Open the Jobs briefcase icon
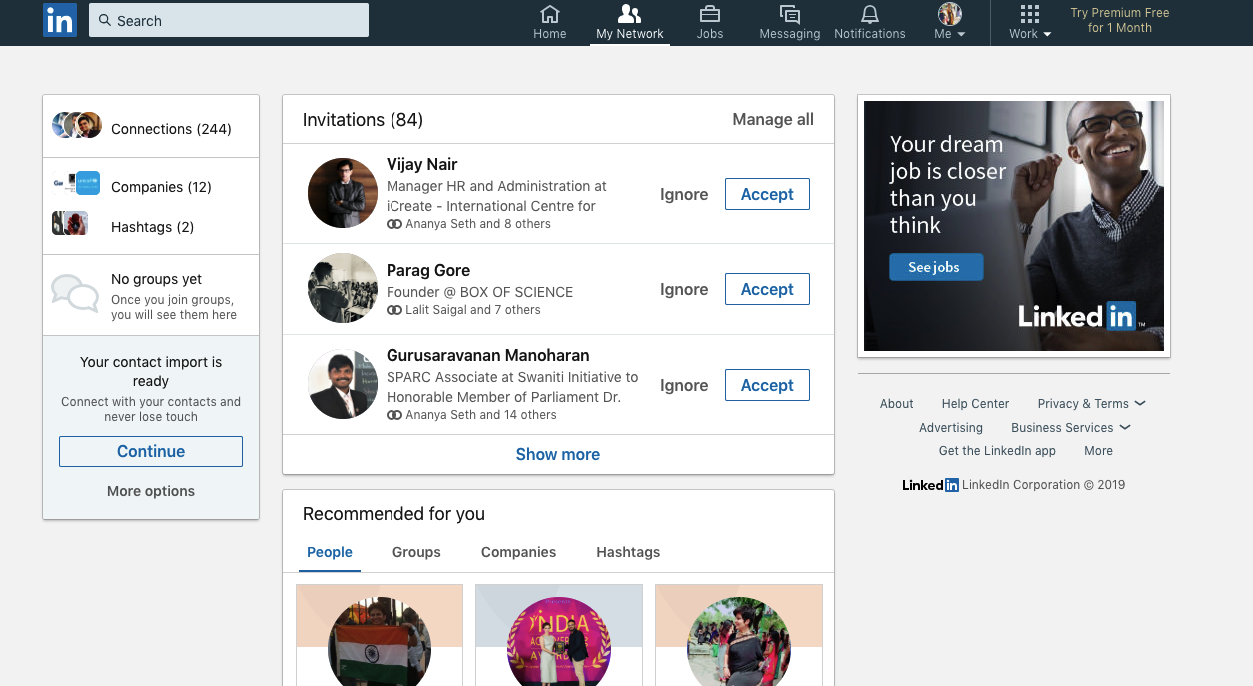The width and height of the screenshot is (1253, 686). 709,14
